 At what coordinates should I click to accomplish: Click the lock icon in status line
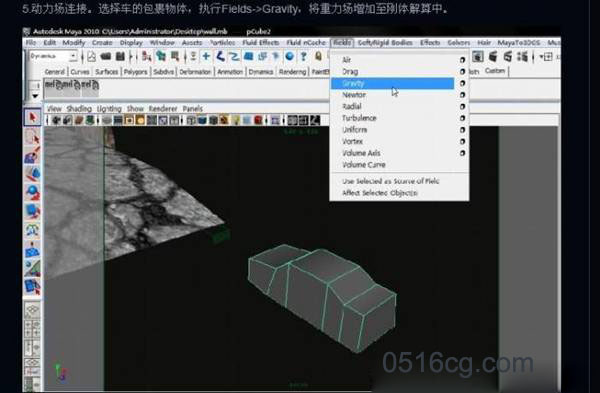318,57
